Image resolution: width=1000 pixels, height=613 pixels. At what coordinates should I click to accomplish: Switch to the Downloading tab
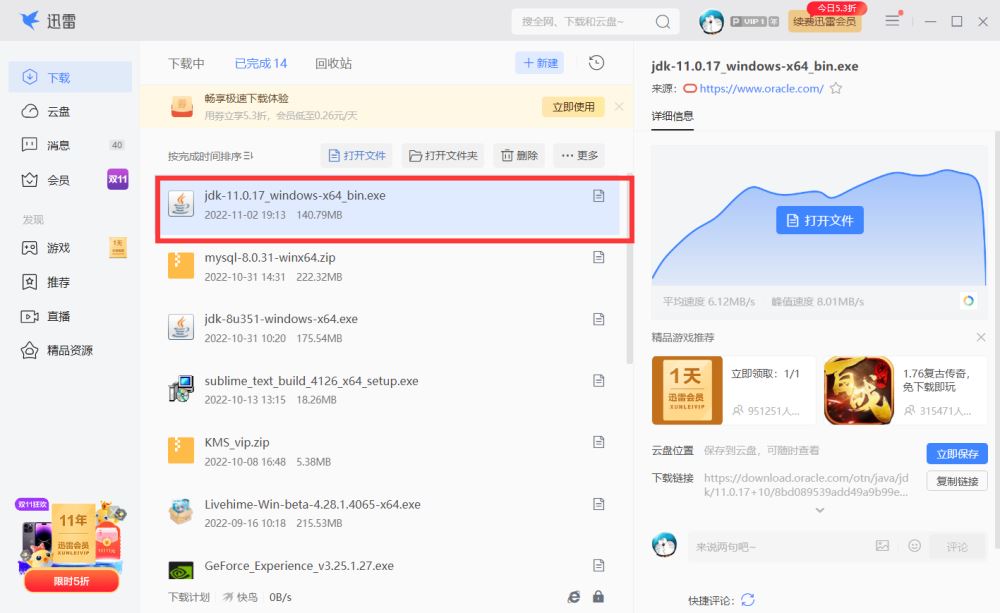coord(186,63)
